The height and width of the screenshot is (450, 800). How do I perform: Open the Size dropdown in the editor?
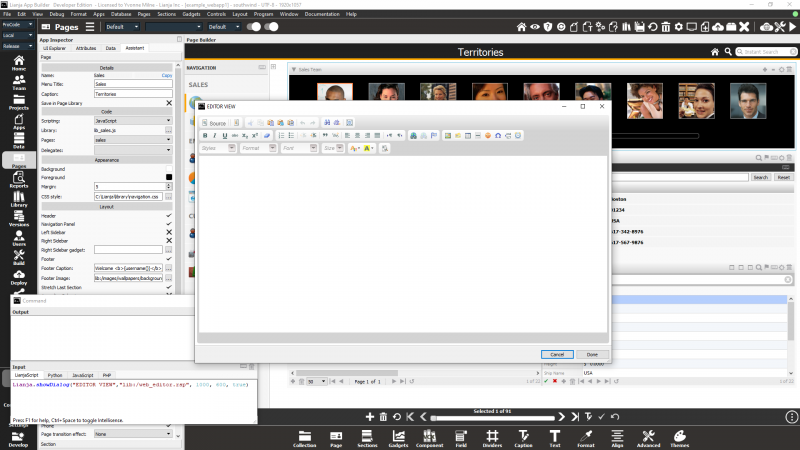pos(333,148)
